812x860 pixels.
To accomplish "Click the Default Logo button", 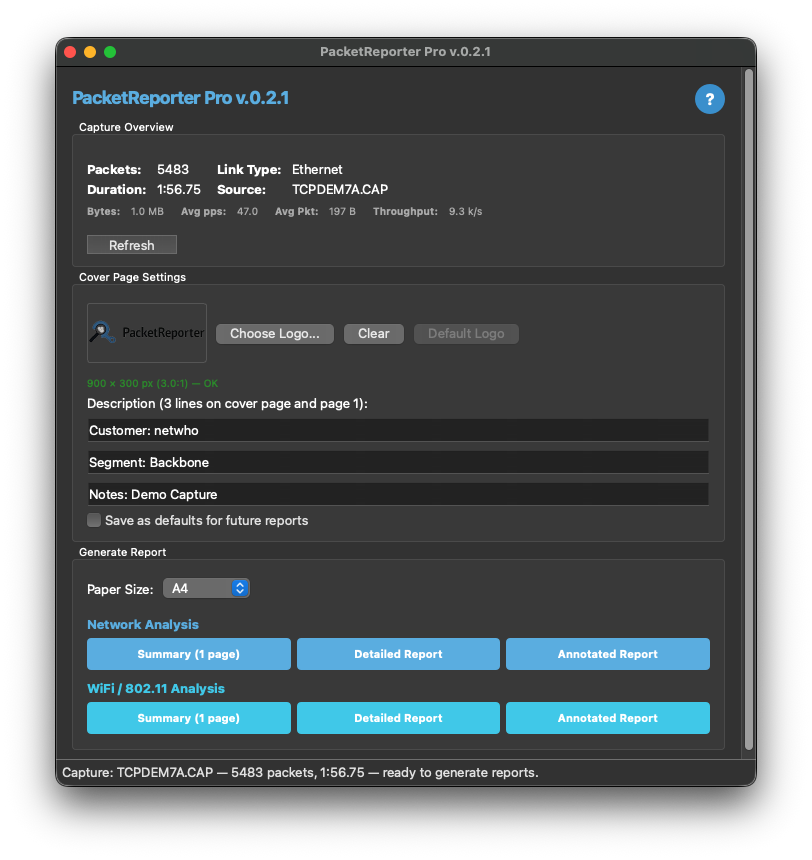I will click(x=466, y=333).
